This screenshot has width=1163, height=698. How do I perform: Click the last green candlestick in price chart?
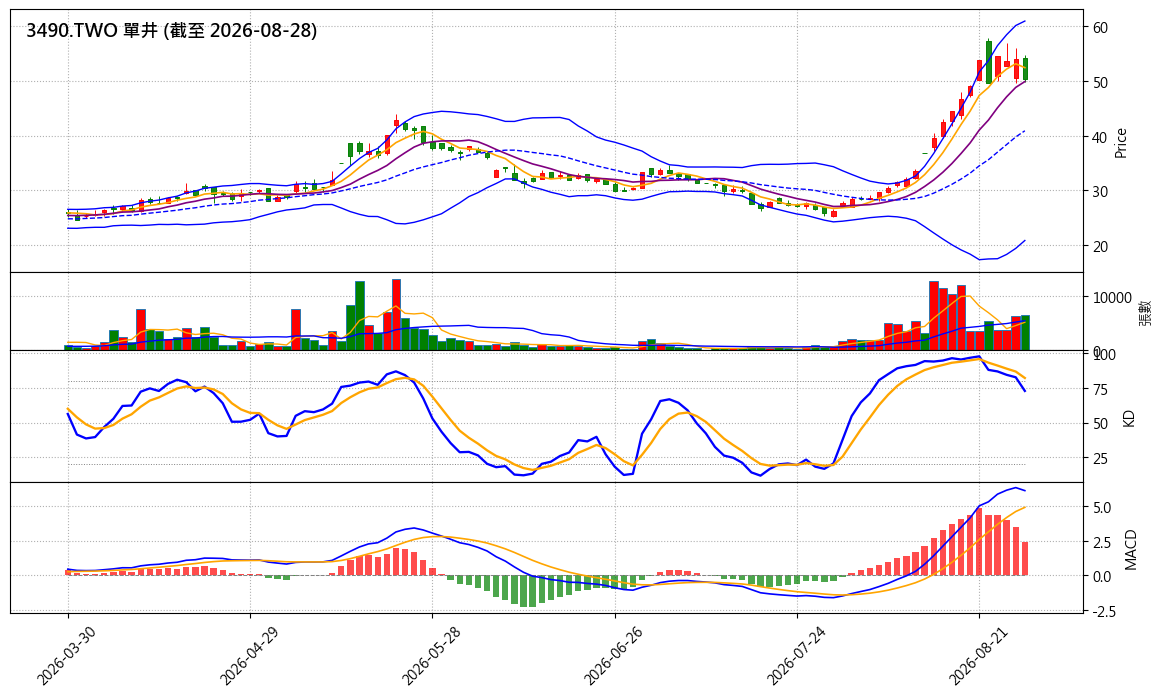(1025, 68)
